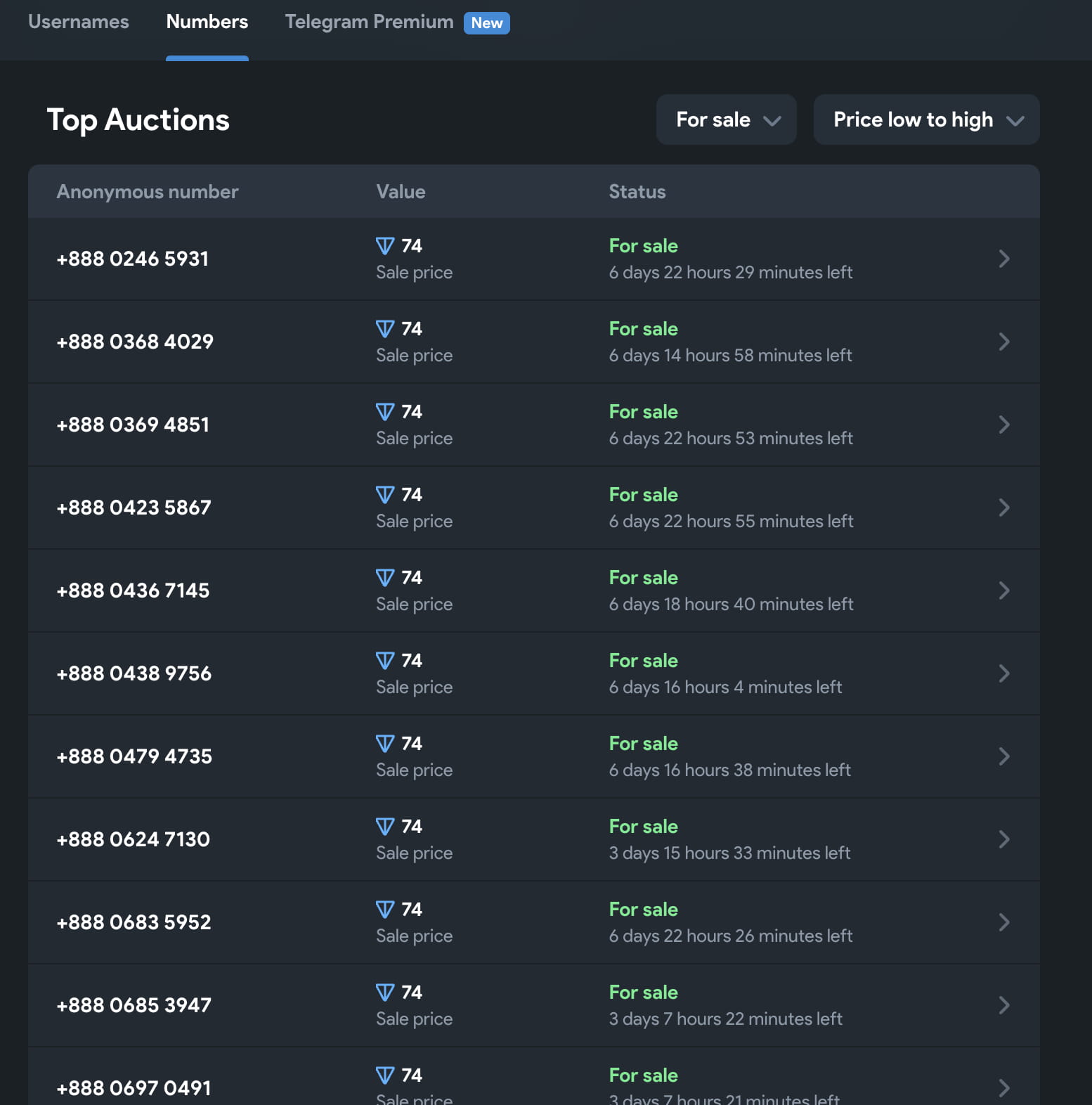
Task: Open number +888 0685 3947 listing
Action: coord(134,1005)
